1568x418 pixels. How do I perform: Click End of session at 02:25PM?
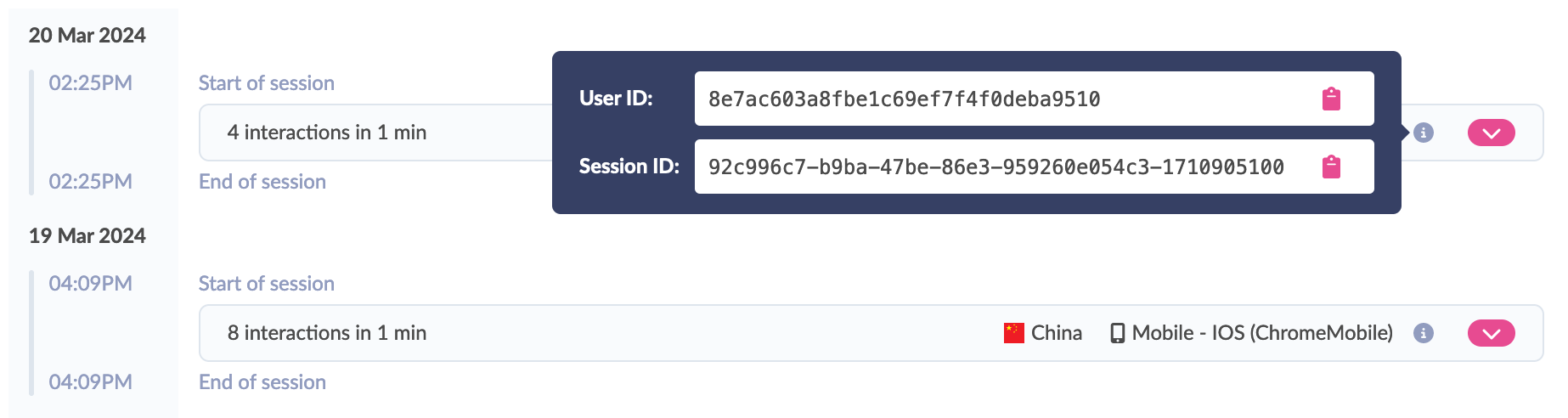coord(262,182)
